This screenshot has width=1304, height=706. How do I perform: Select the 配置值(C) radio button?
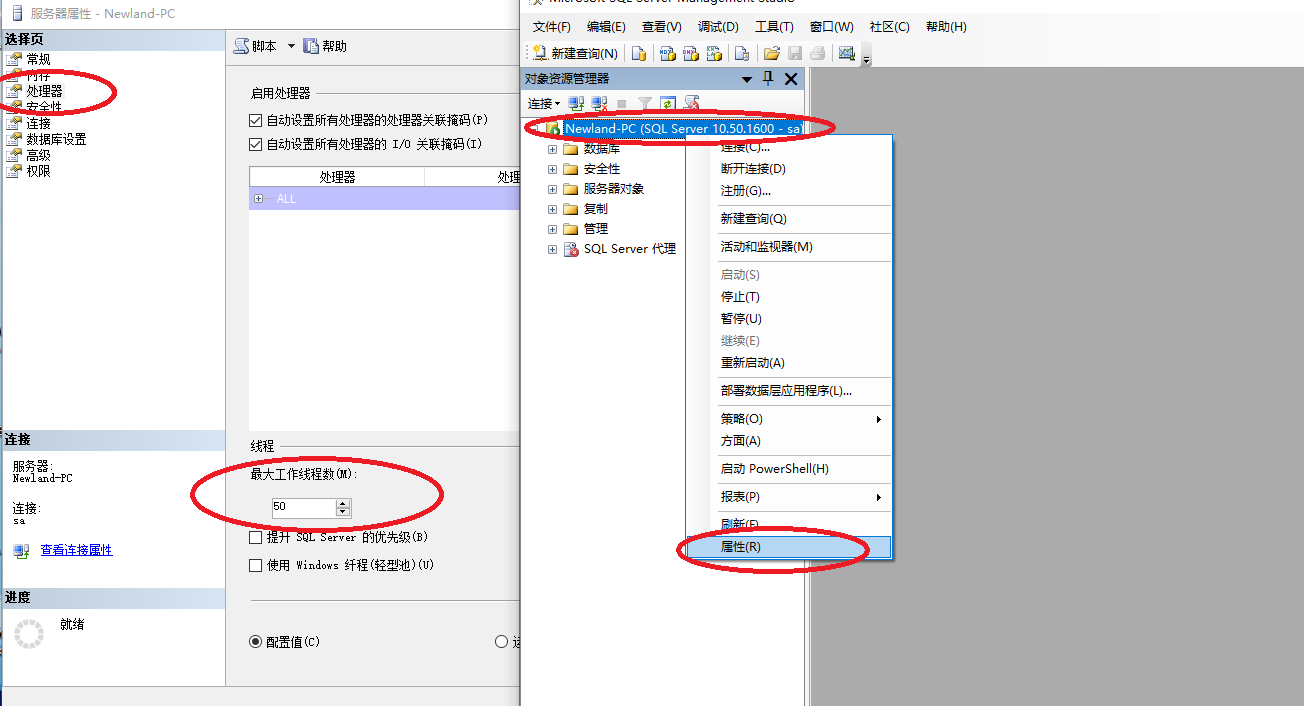point(255,642)
